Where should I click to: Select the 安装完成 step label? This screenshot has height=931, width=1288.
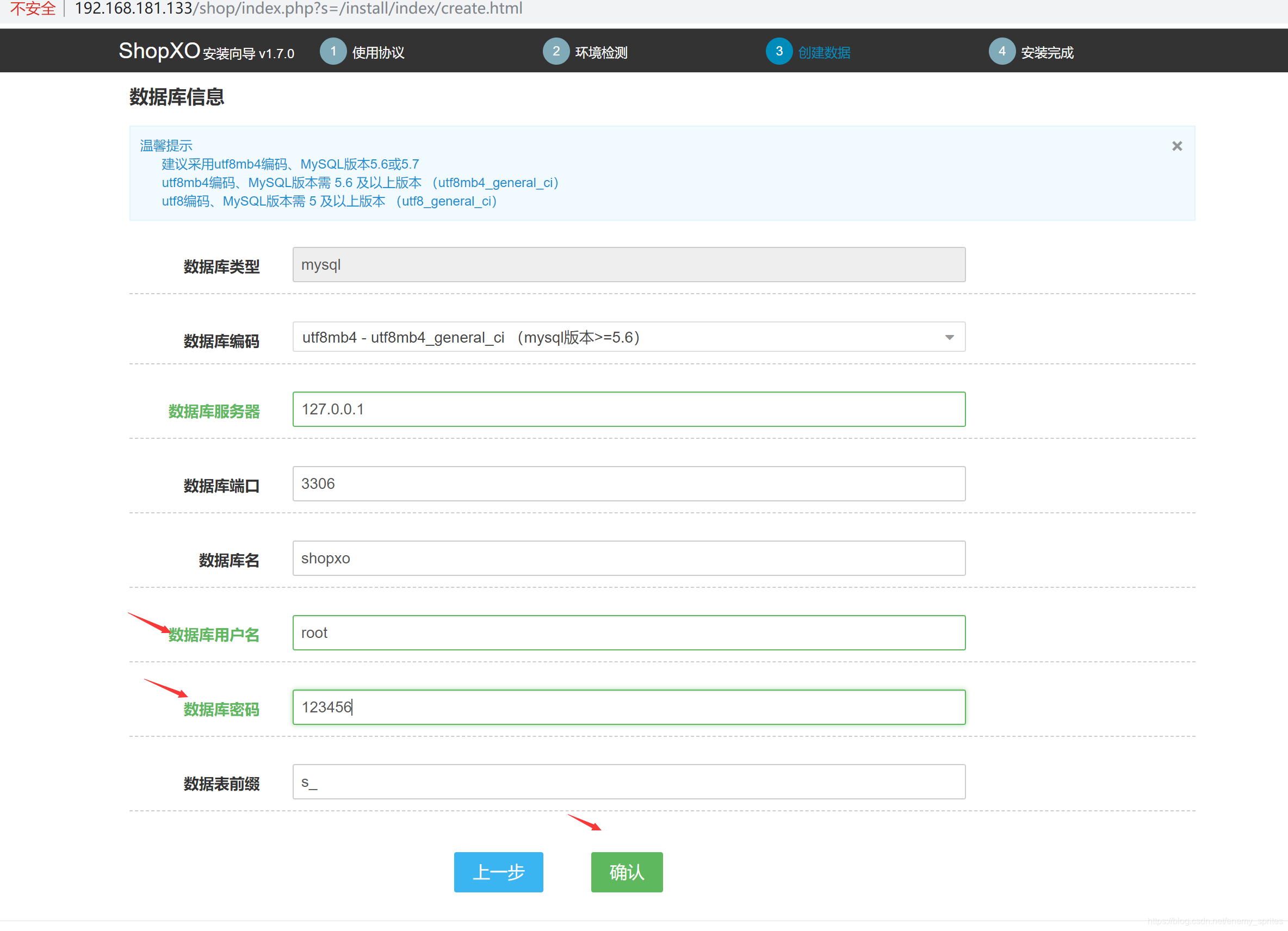[1046, 53]
